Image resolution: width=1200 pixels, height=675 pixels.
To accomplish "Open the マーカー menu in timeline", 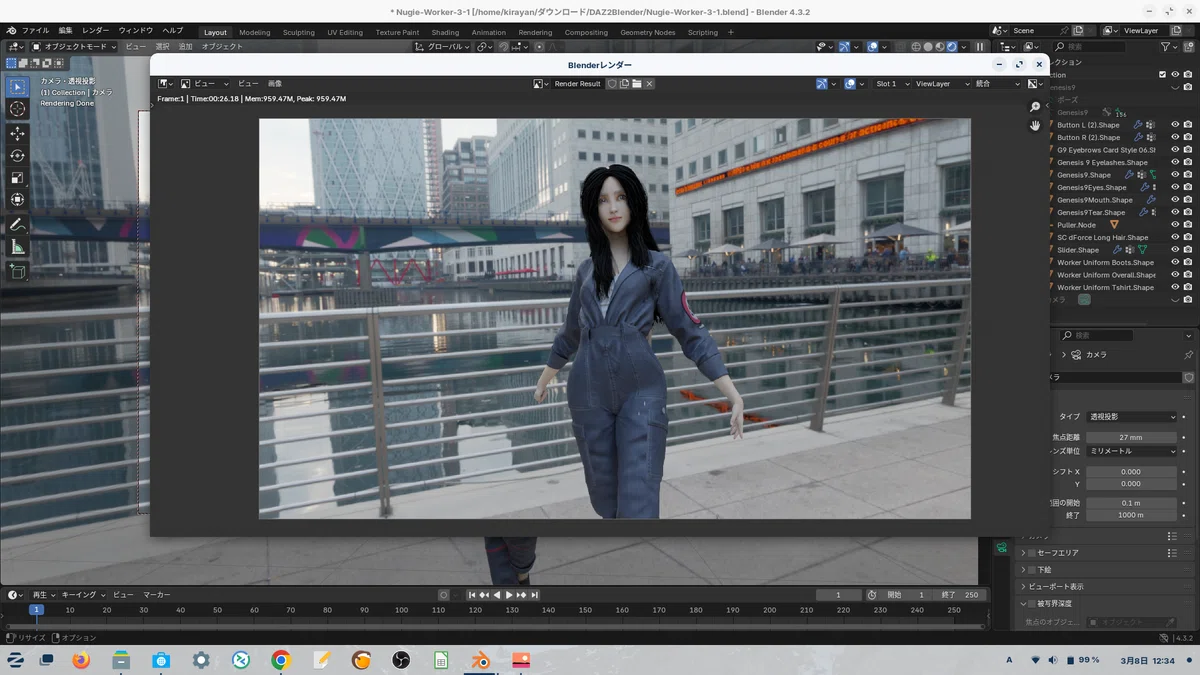I will point(156,595).
